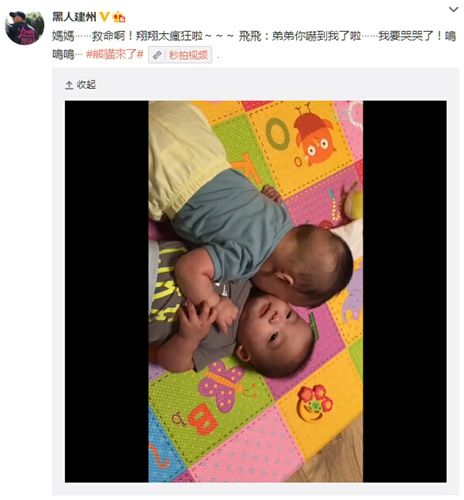The height and width of the screenshot is (500, 464).
Task: Click the golden V verified badge
Action: pos(105,16)
